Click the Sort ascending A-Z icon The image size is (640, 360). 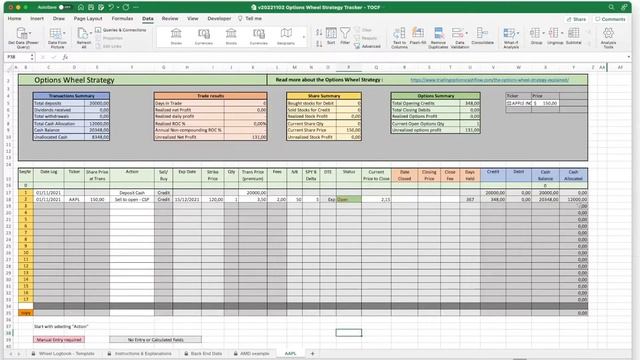pos(319,32)
